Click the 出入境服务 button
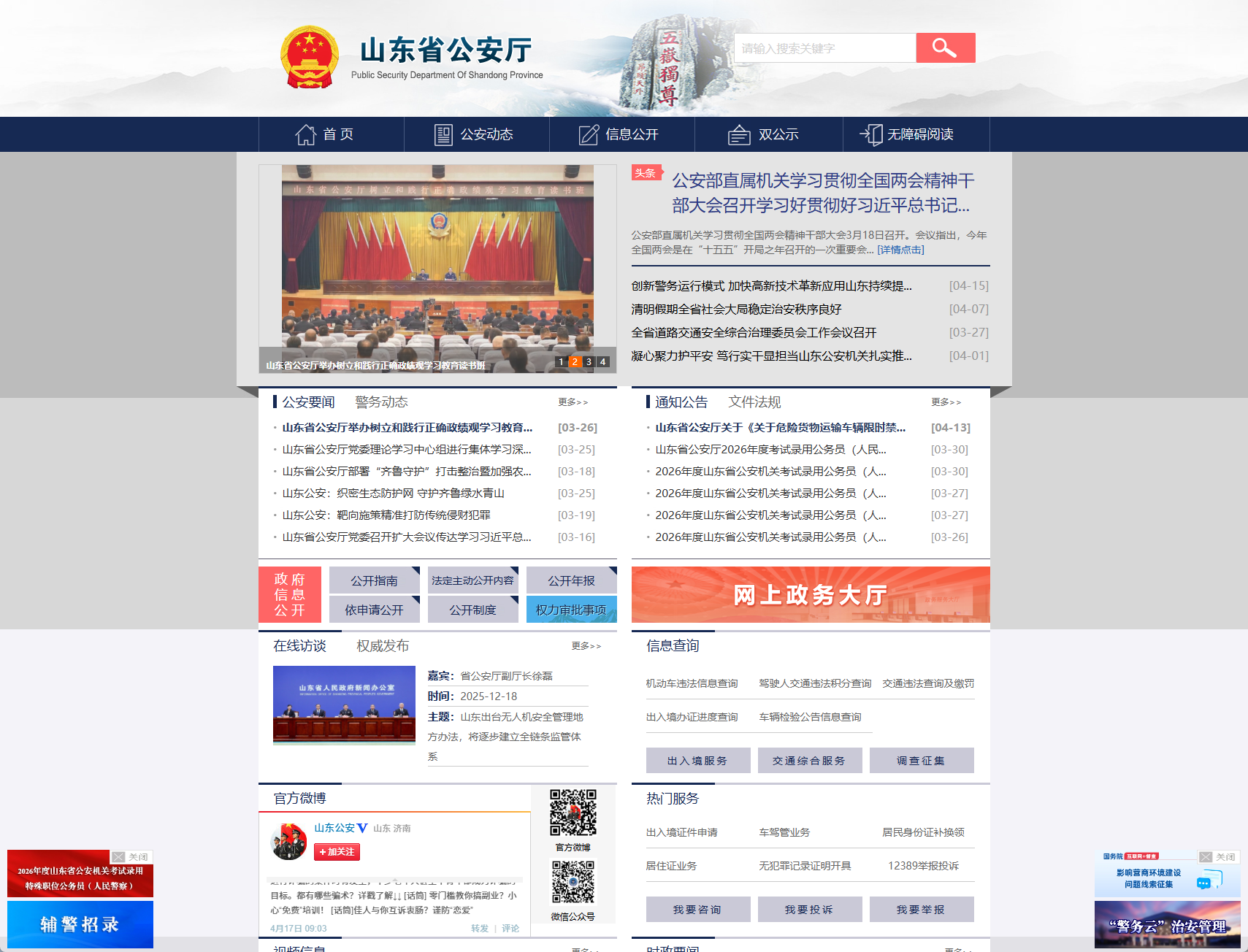1248x952 pixels. [697, 760]
